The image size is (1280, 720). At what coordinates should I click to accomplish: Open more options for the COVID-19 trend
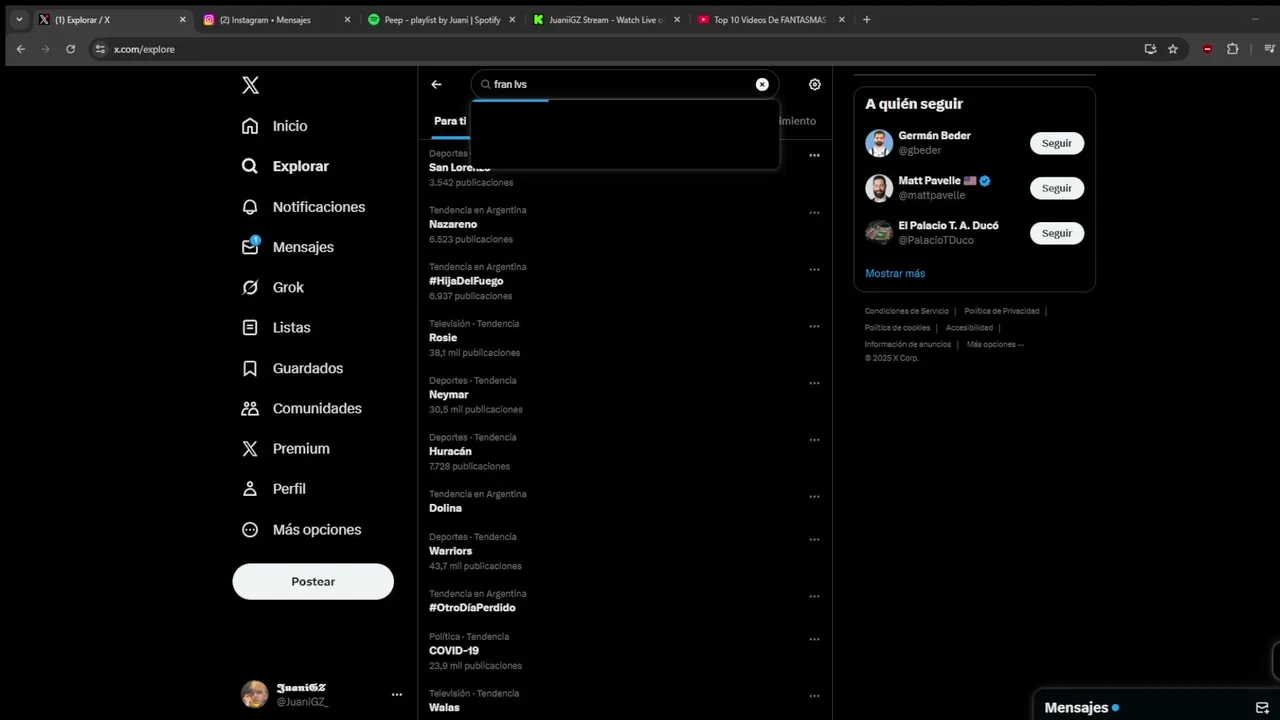[815, 639]
